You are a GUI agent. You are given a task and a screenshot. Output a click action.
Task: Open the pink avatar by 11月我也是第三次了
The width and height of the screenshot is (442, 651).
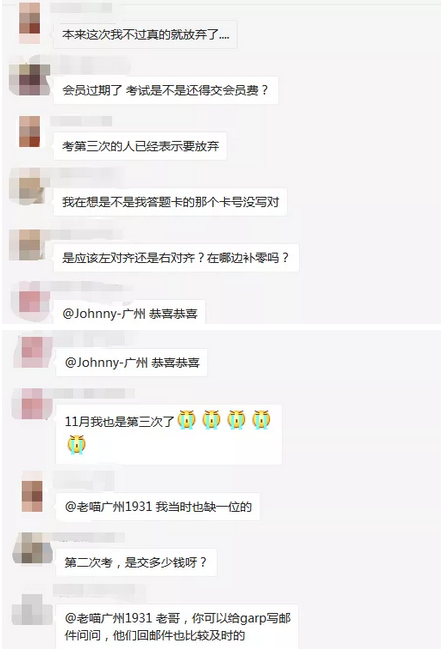(32, 404)
